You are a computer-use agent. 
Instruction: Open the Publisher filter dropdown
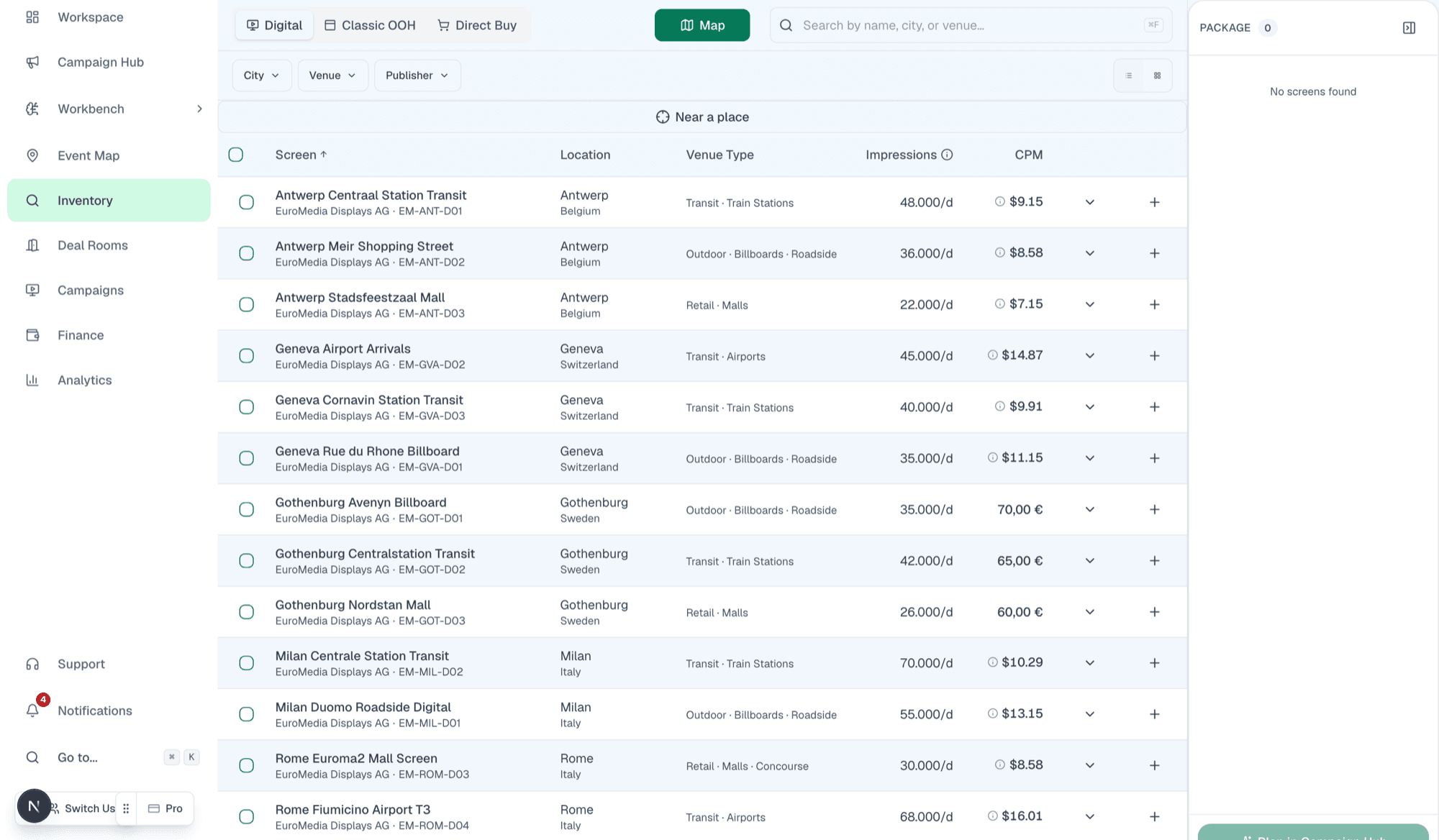click(x=417, y=76)
